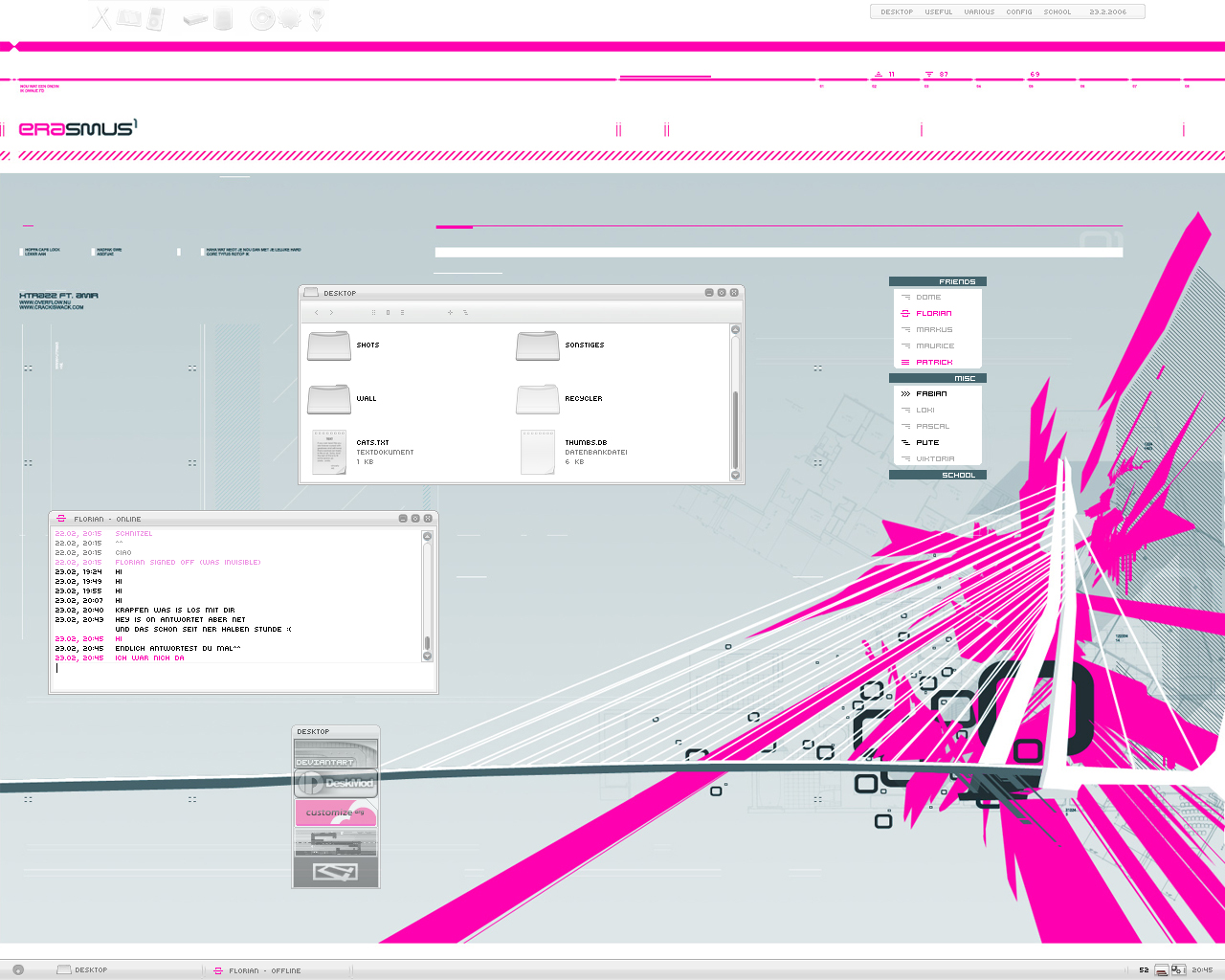Open the Config menu in top bar

point(1019,12)
